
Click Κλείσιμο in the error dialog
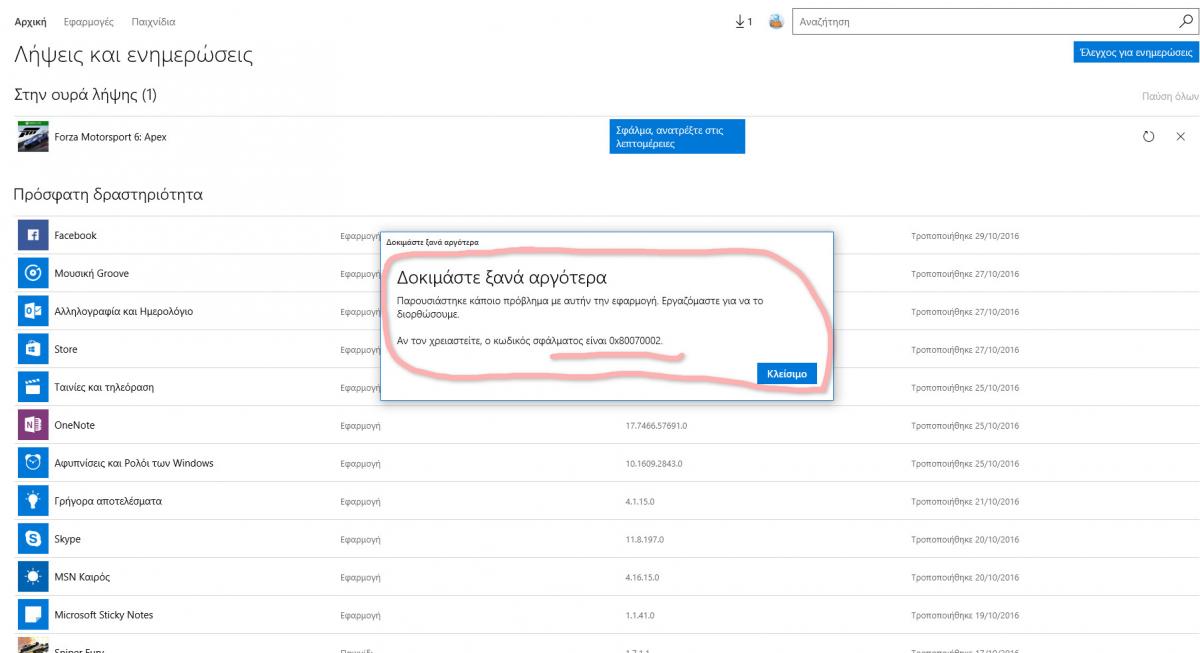click(787, 373)
